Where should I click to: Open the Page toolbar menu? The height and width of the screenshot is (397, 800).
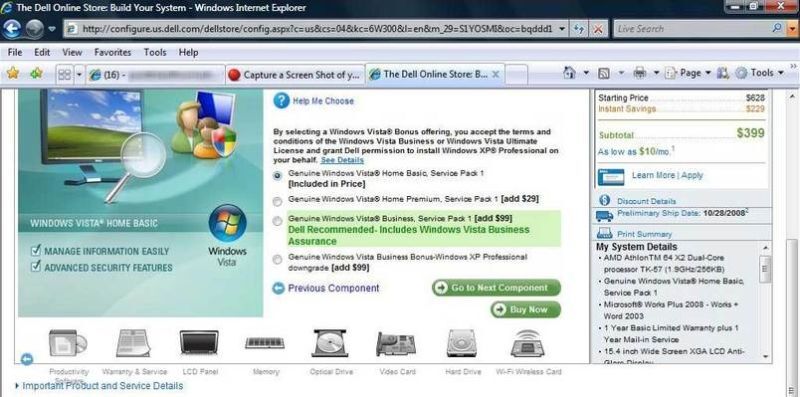(688, 73)
